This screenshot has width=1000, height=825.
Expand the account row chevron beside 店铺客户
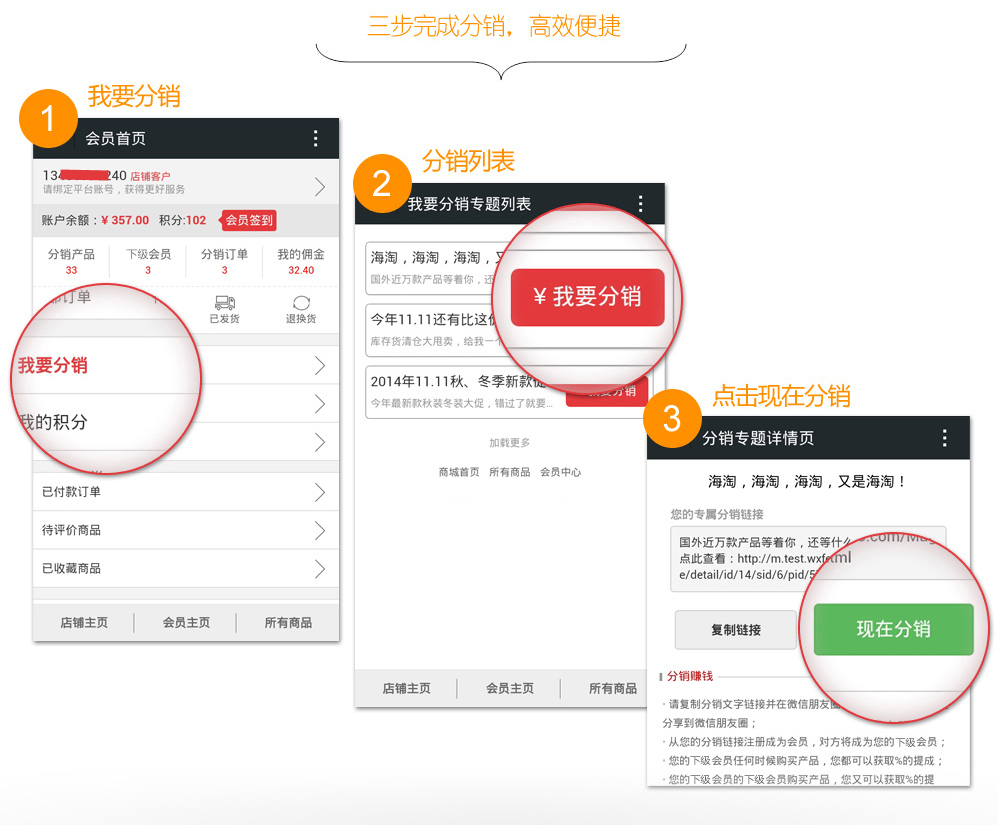320,186
